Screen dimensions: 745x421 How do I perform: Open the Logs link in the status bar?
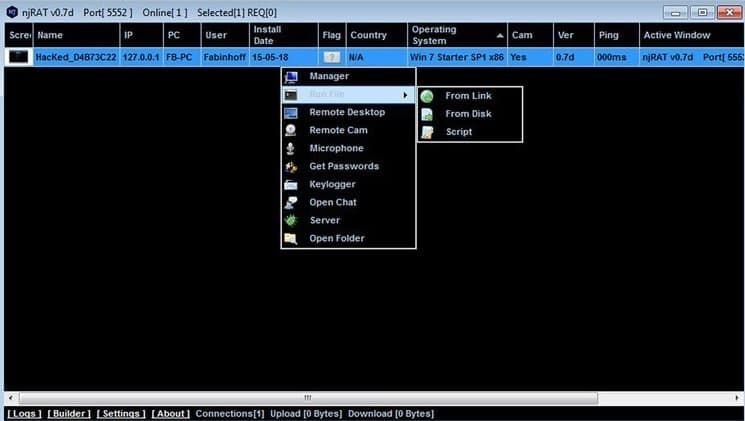pyautogui.click(x=24, y=414)
